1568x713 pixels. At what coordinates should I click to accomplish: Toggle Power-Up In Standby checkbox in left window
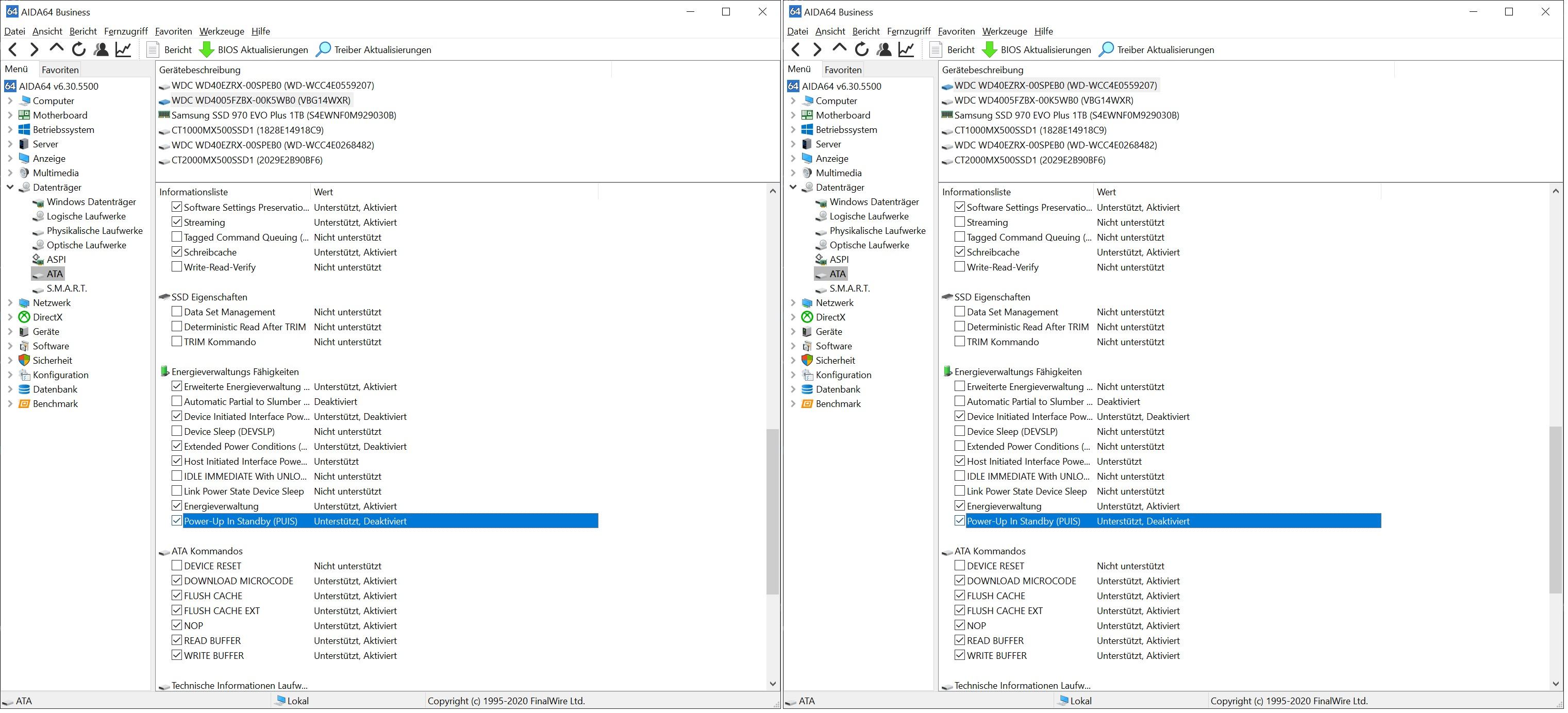[176, 521]
